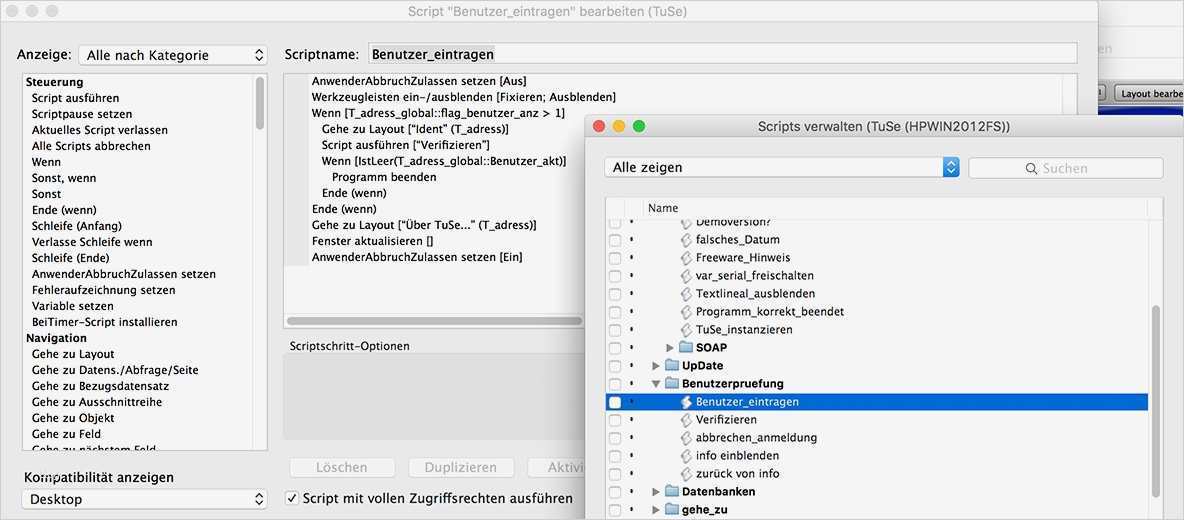Click the script icon beside Benutzer_eintragen
Screen dimensions: 1184x520
coord(686,402)
